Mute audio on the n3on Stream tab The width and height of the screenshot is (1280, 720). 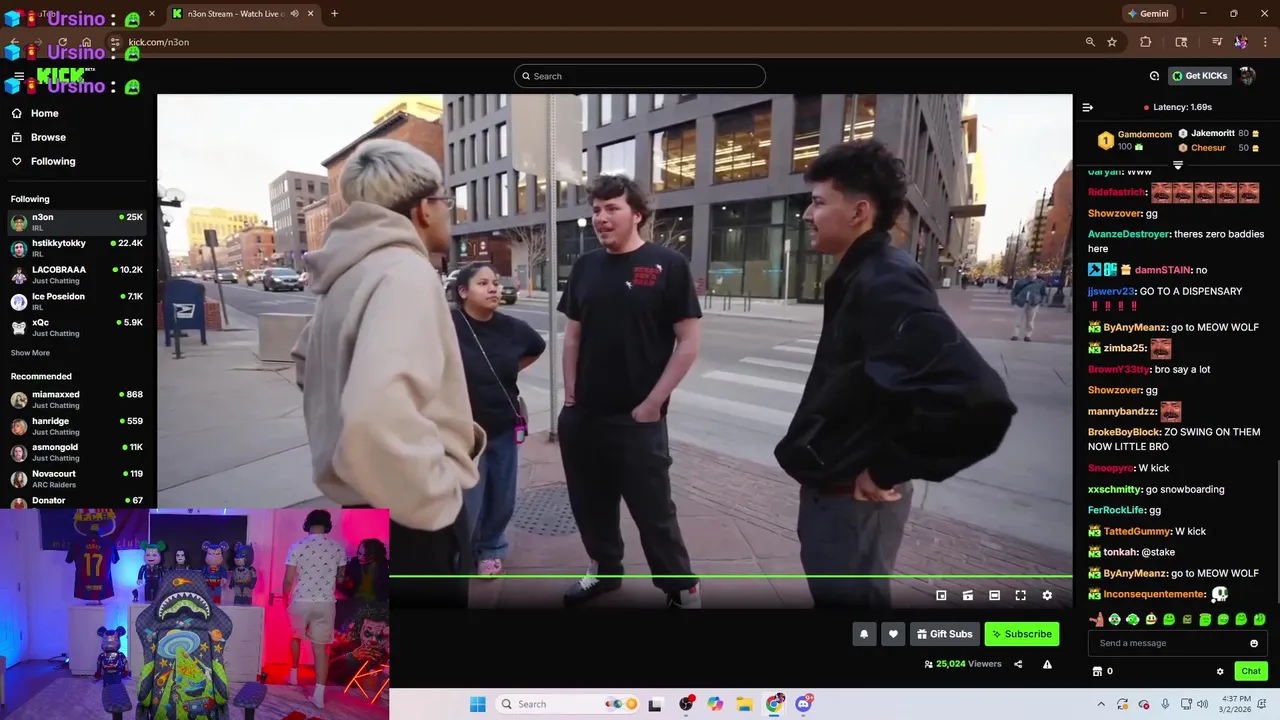[x=295, y=14]
